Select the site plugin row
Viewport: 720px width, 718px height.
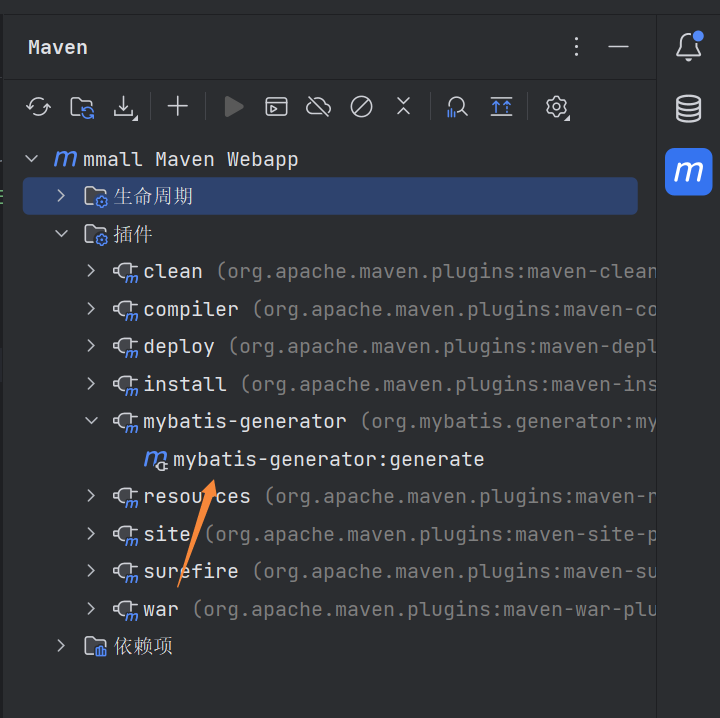[330, 534]
